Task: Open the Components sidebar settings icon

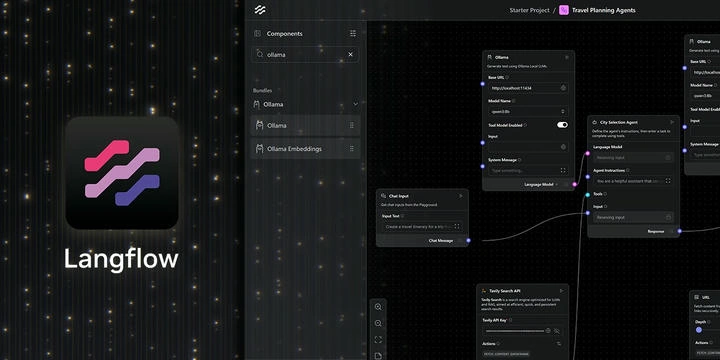Action: [x=353, y=34]
